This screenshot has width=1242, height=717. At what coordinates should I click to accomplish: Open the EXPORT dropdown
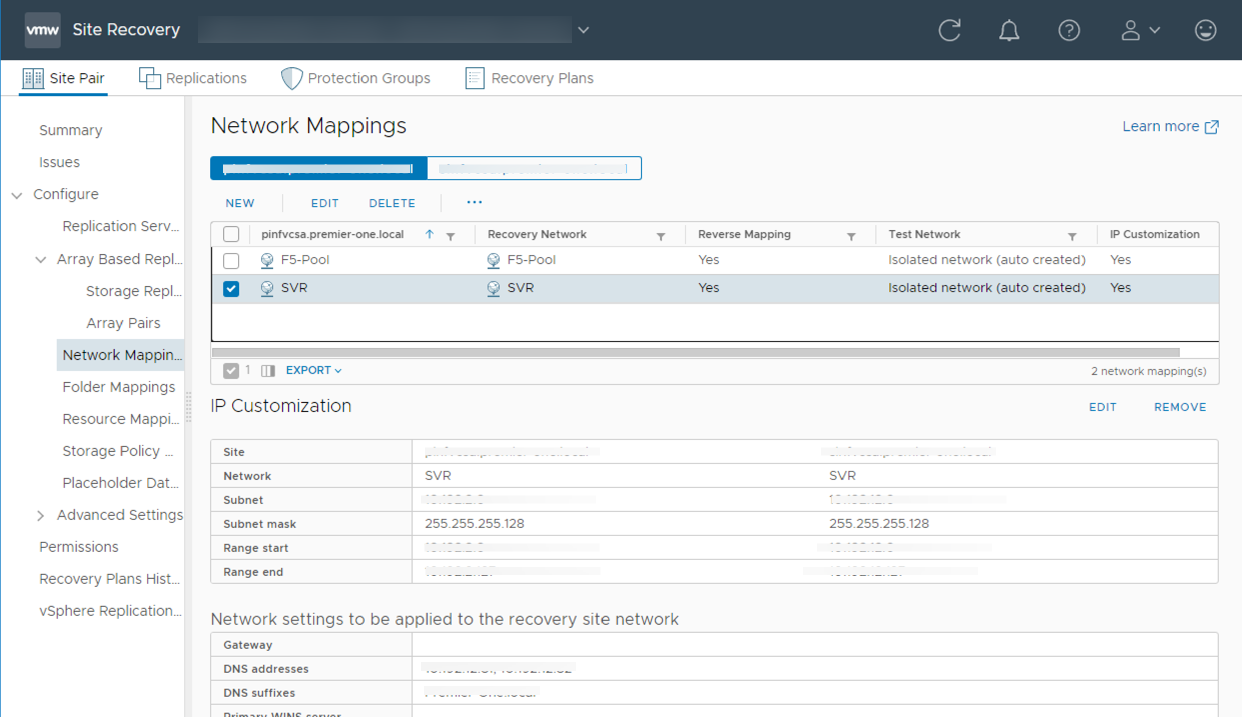314,370
